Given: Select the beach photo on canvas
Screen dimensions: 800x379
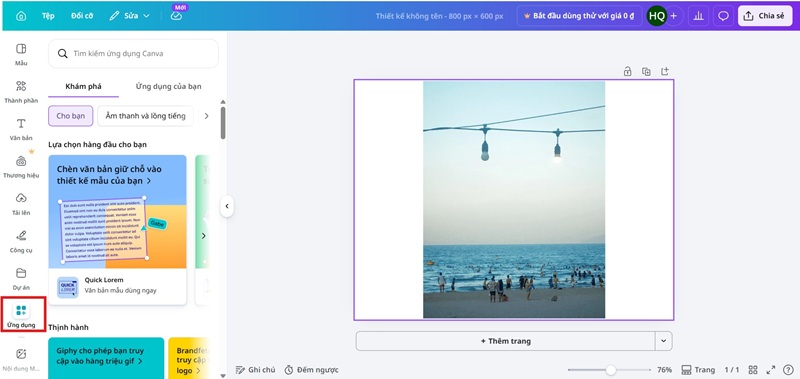Looking at the screenshot, I should pyautogui.click(x=514, y=199).
